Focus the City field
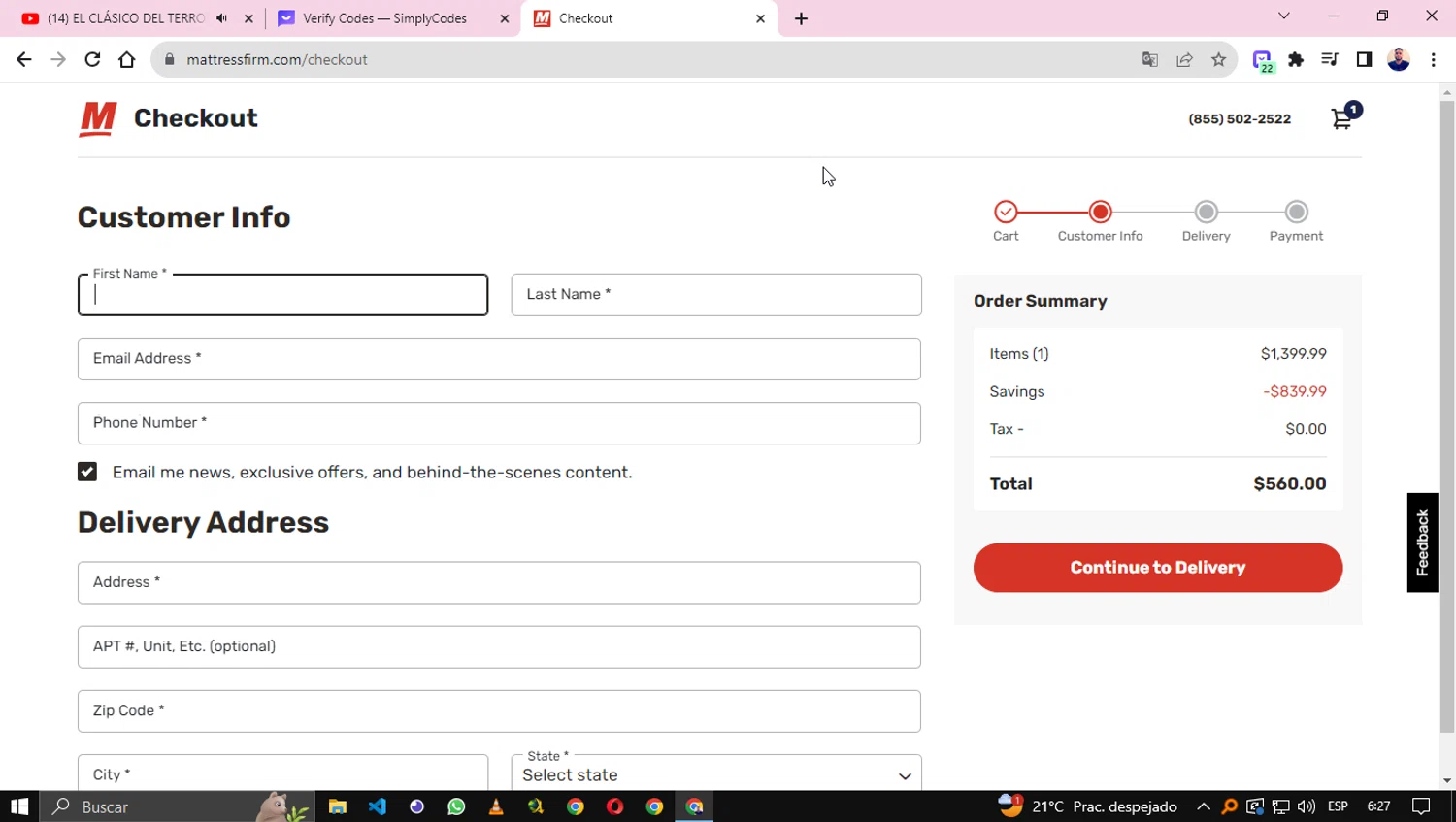This screenshot has height=822, width=1456. tap(282, 773)
